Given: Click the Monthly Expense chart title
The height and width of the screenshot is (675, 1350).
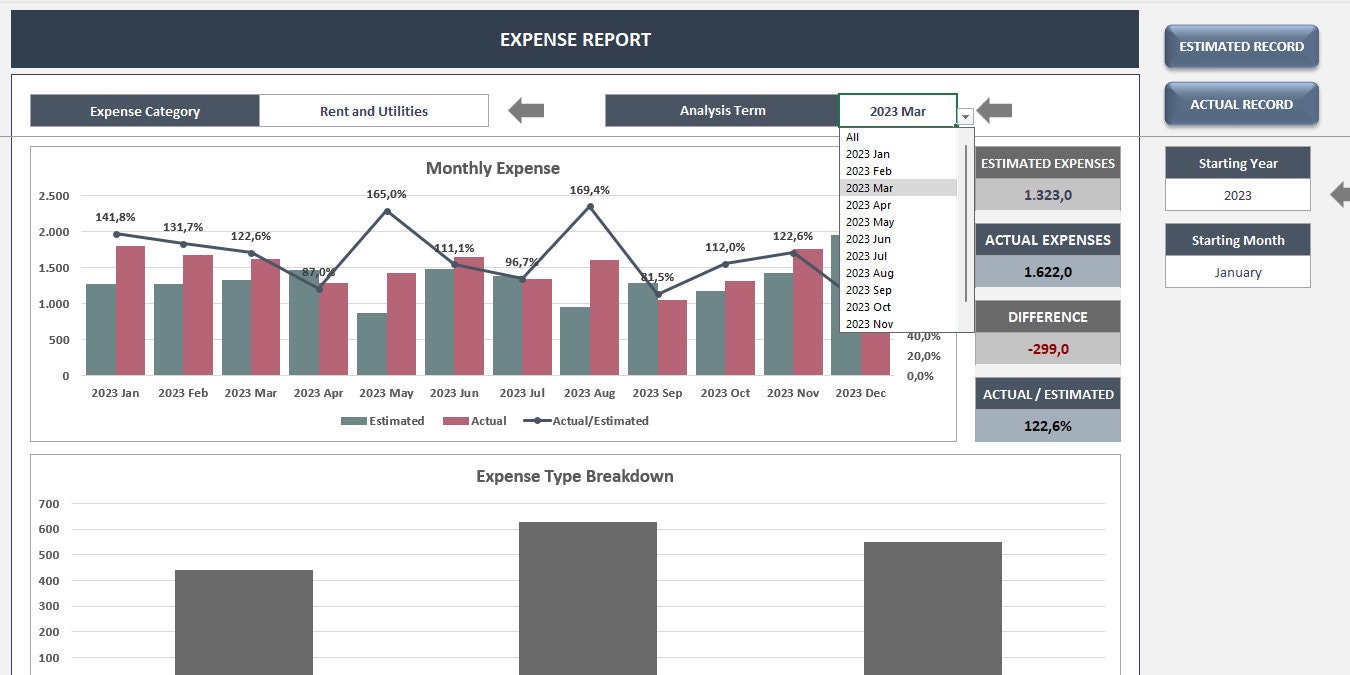Looking at the screenshot, I should [x=493, y=168].
